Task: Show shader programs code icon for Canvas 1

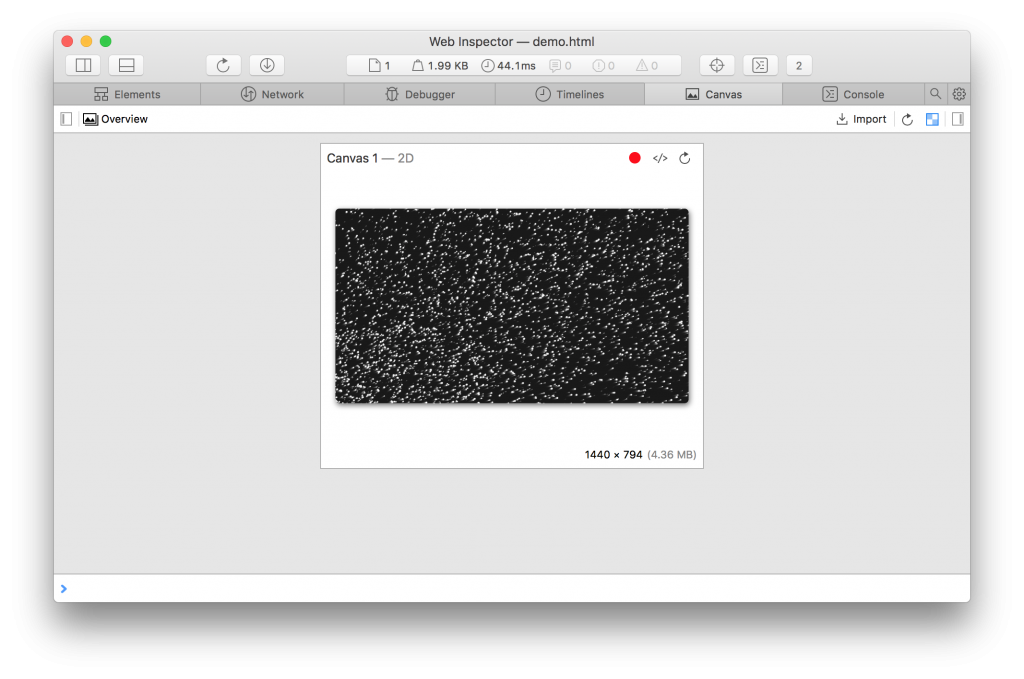Action: click(660, 158)
